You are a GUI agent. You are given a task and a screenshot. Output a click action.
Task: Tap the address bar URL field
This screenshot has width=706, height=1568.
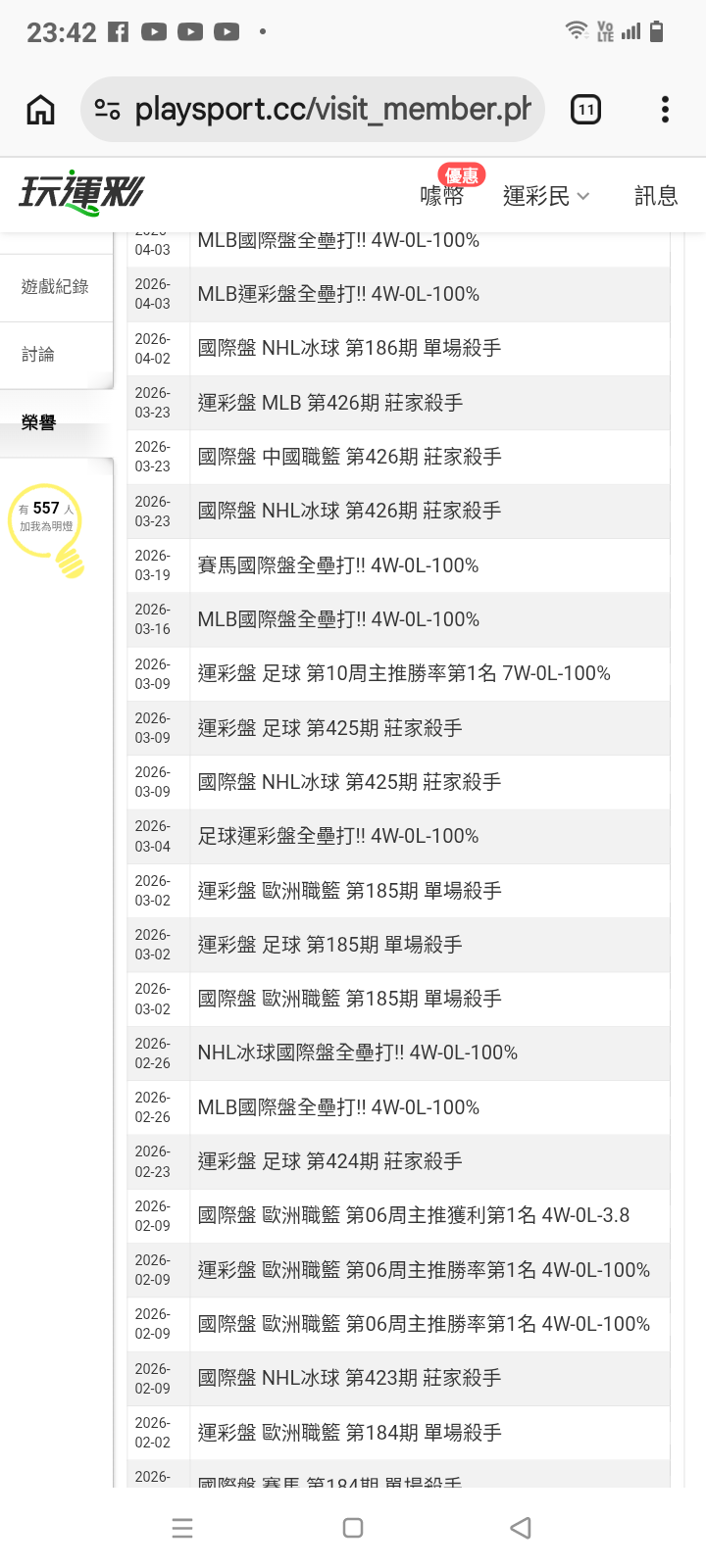[x=331, y=110]
